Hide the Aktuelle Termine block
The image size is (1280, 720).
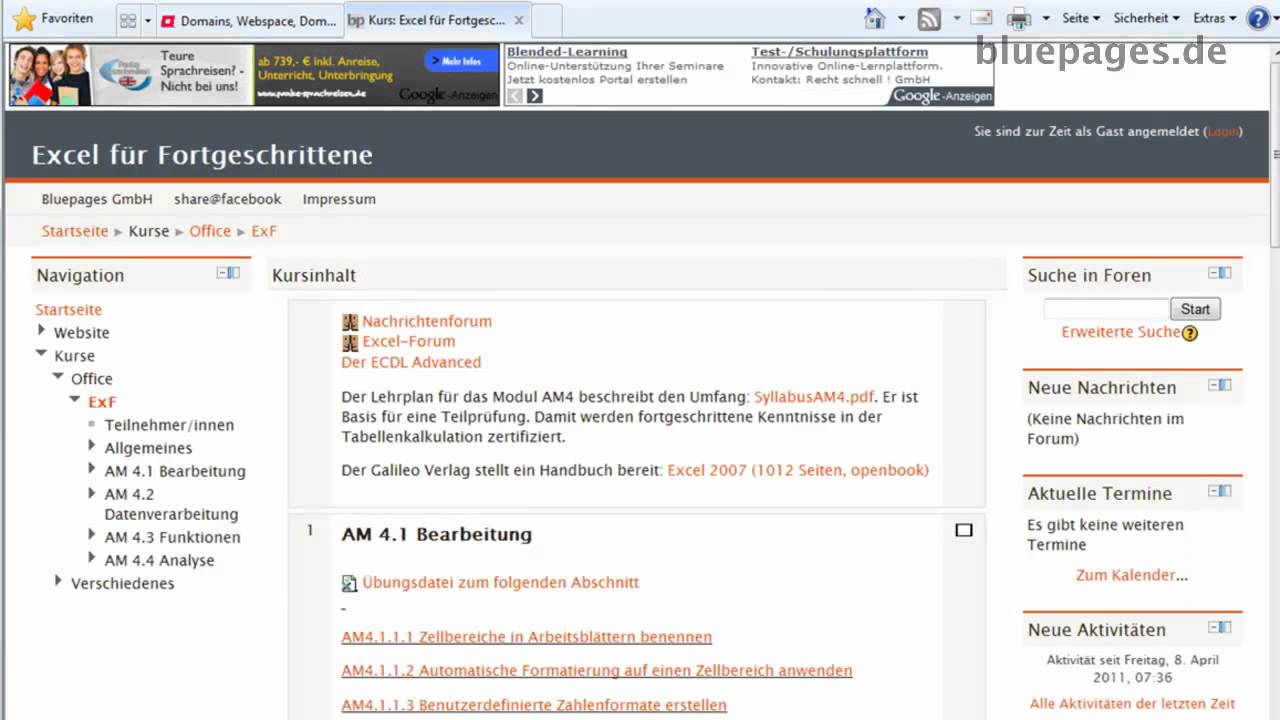pyautogui.click(x=1213, y=491)
